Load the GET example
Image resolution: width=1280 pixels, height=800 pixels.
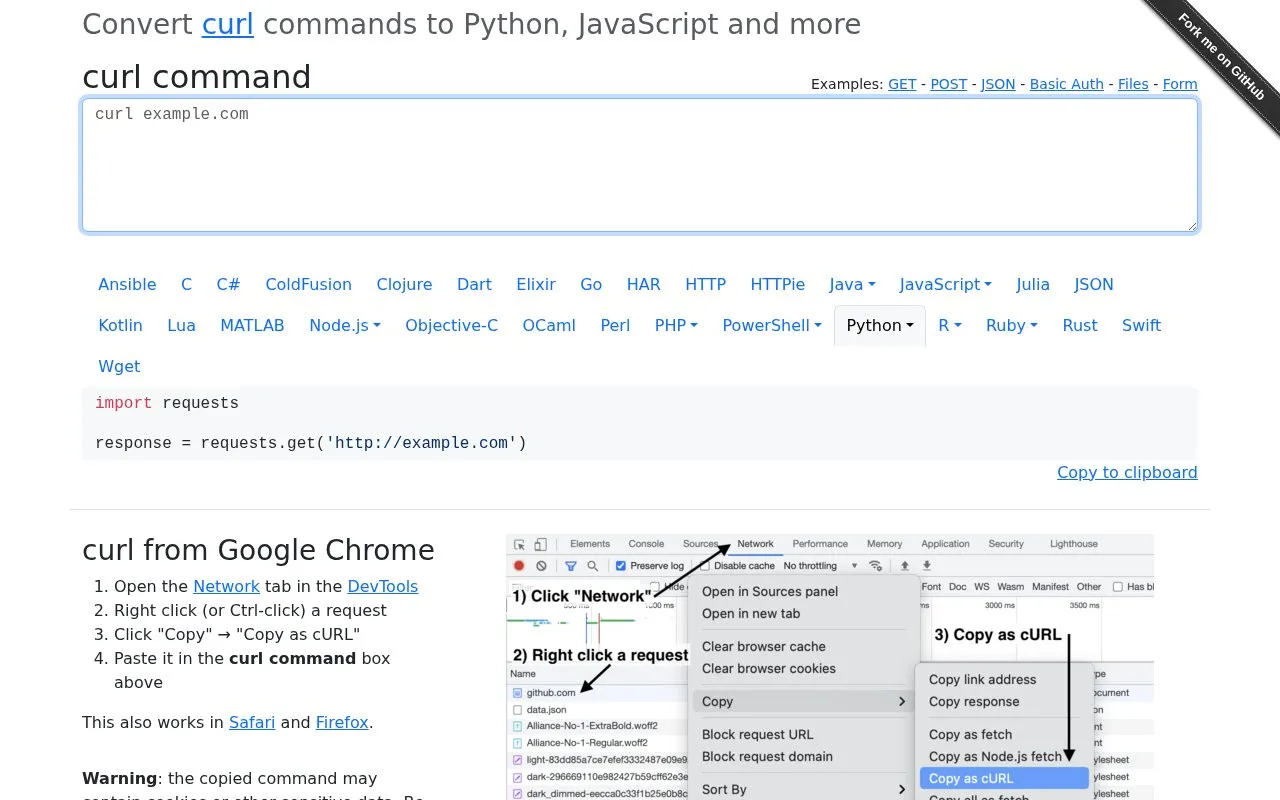[902, 84]
